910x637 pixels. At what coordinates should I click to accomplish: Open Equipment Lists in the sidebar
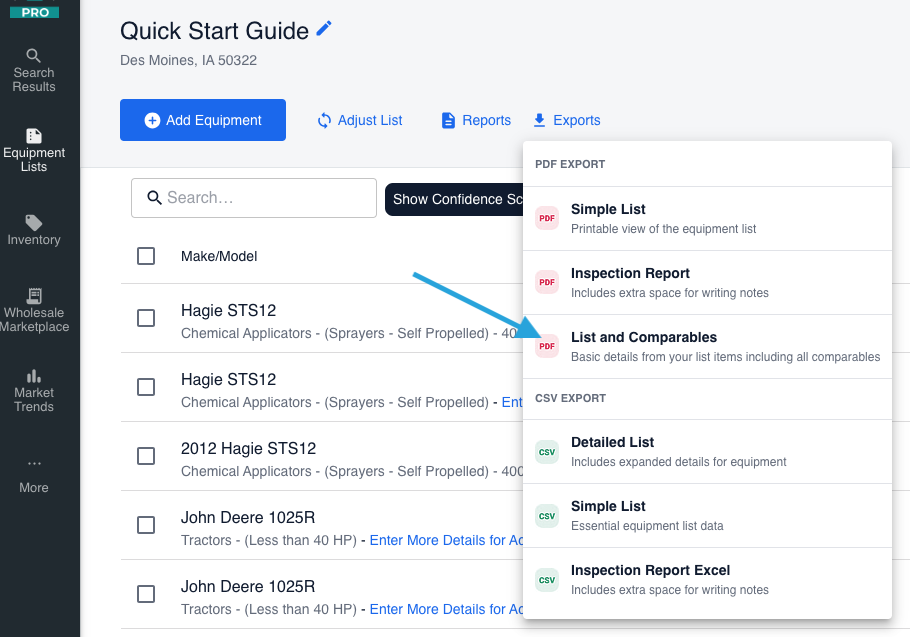coord(34,151)
